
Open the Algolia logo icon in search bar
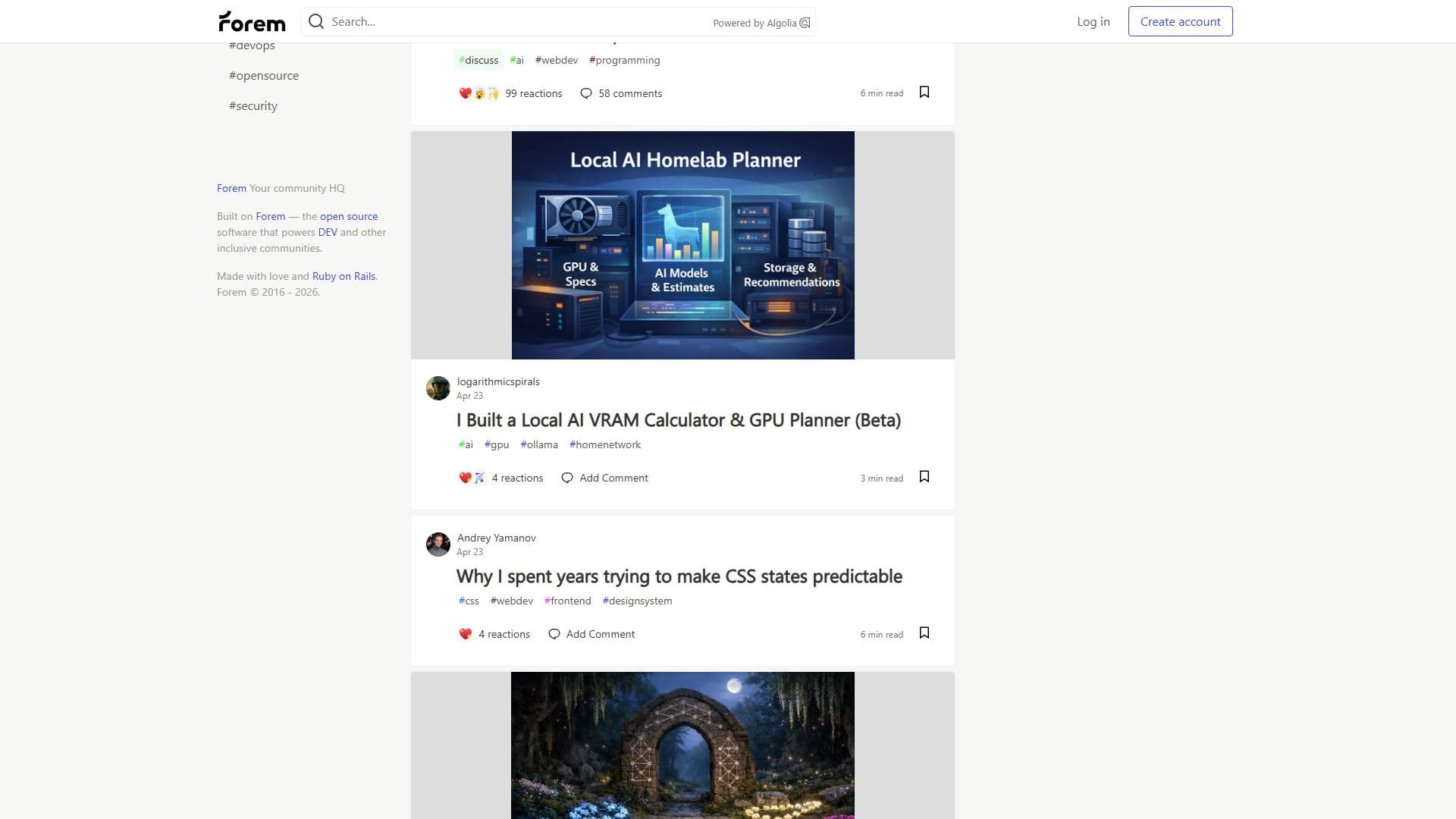(x=805, y=23)
